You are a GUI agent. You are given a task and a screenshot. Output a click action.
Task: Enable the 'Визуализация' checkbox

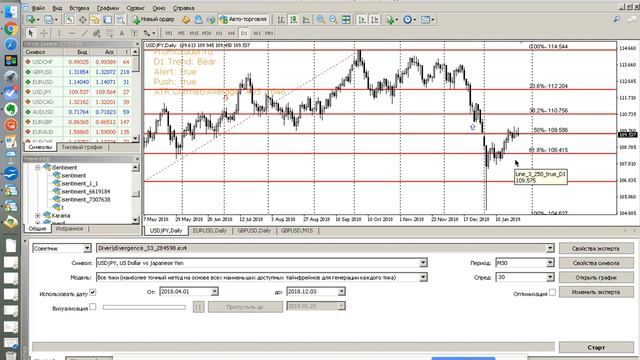93,307
